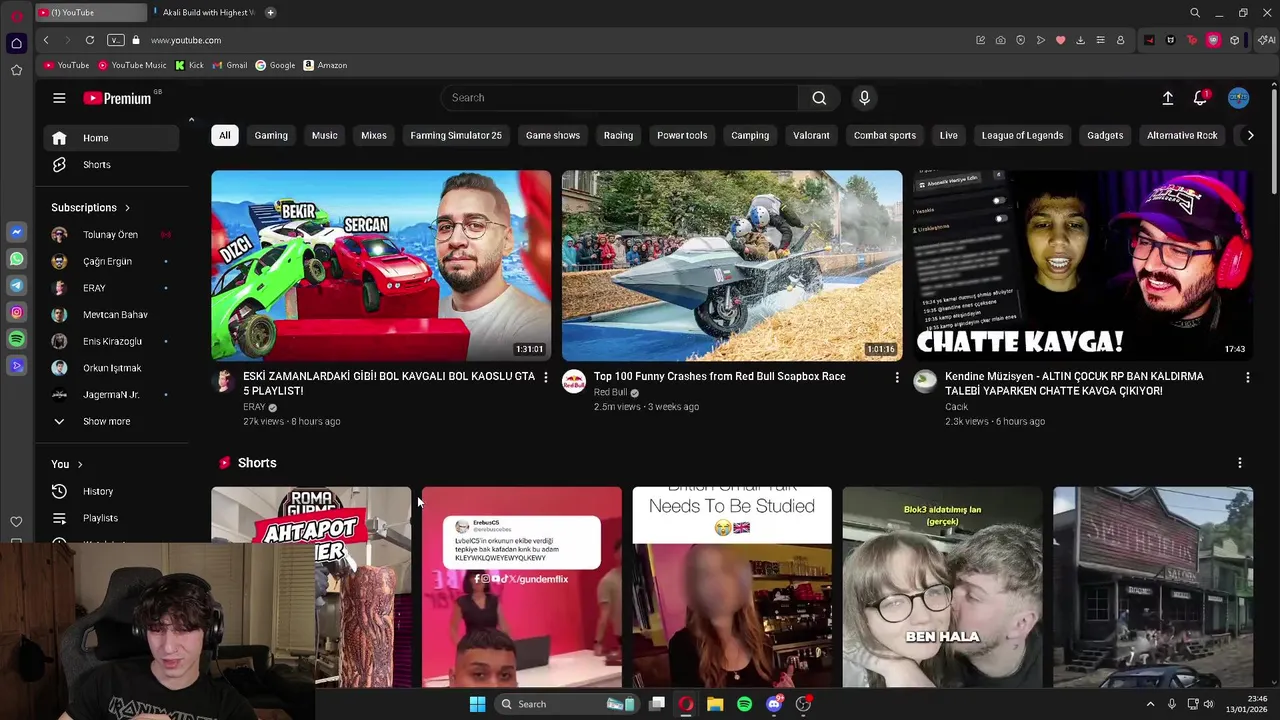The image size is (1280, 720).
Task: Open the snapshot camera icon in address bar
Action: 1000,40
